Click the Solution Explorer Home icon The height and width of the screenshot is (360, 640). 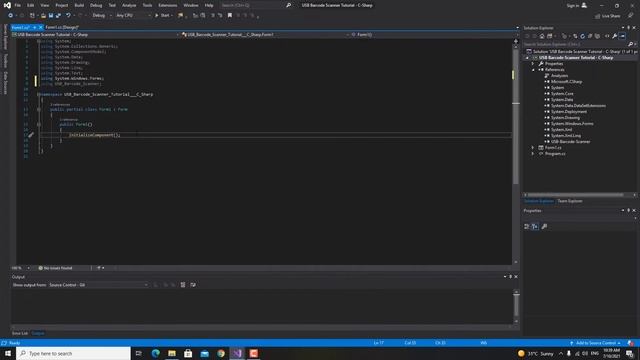click(542, 36)
